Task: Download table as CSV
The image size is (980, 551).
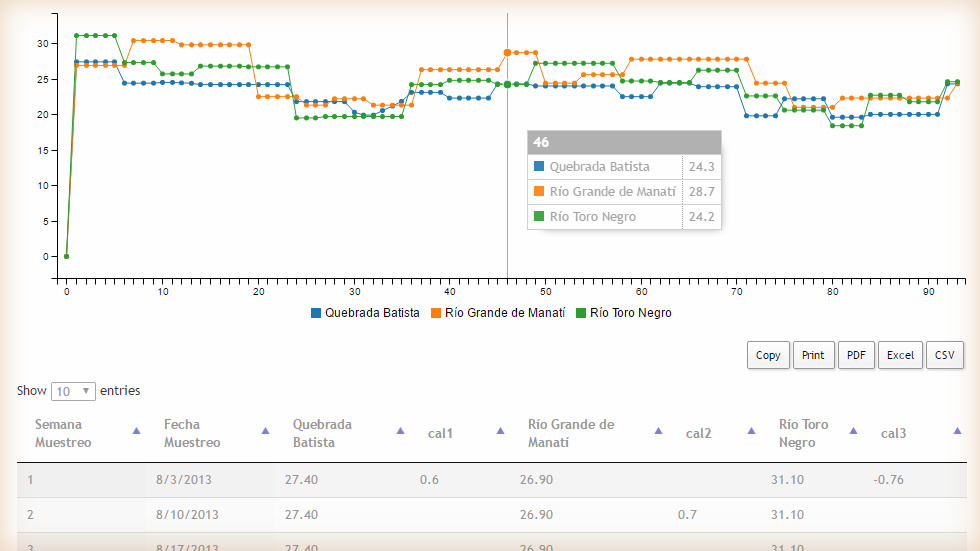Action: (x=945, y=355)
